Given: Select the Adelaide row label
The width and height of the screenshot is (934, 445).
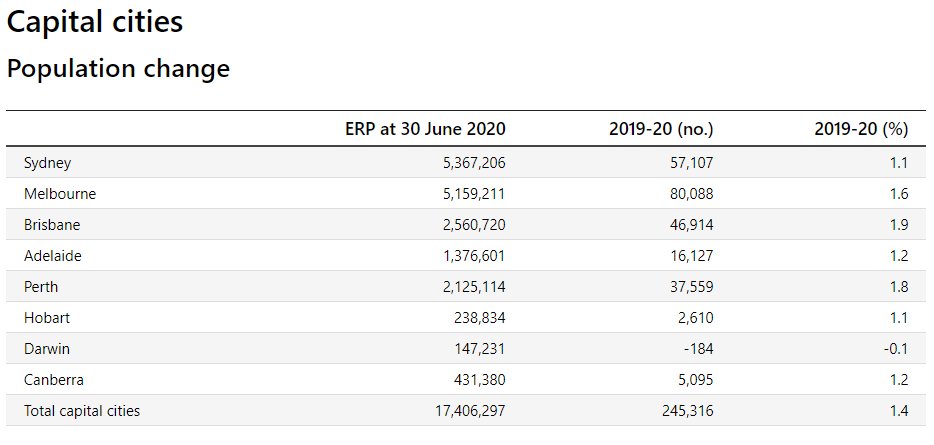Looking at the screenshot, I should click(53, 256).
